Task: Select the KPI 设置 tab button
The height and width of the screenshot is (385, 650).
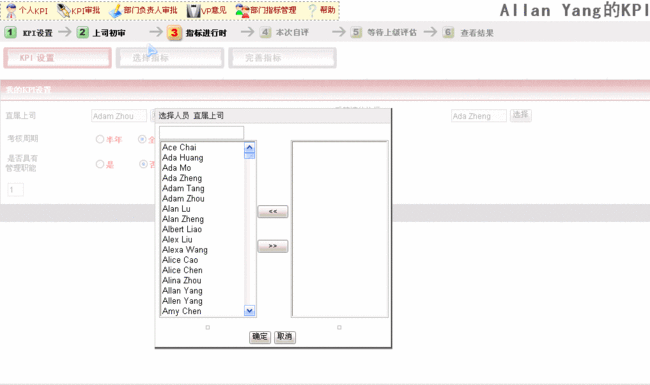Action: [58, 58]
